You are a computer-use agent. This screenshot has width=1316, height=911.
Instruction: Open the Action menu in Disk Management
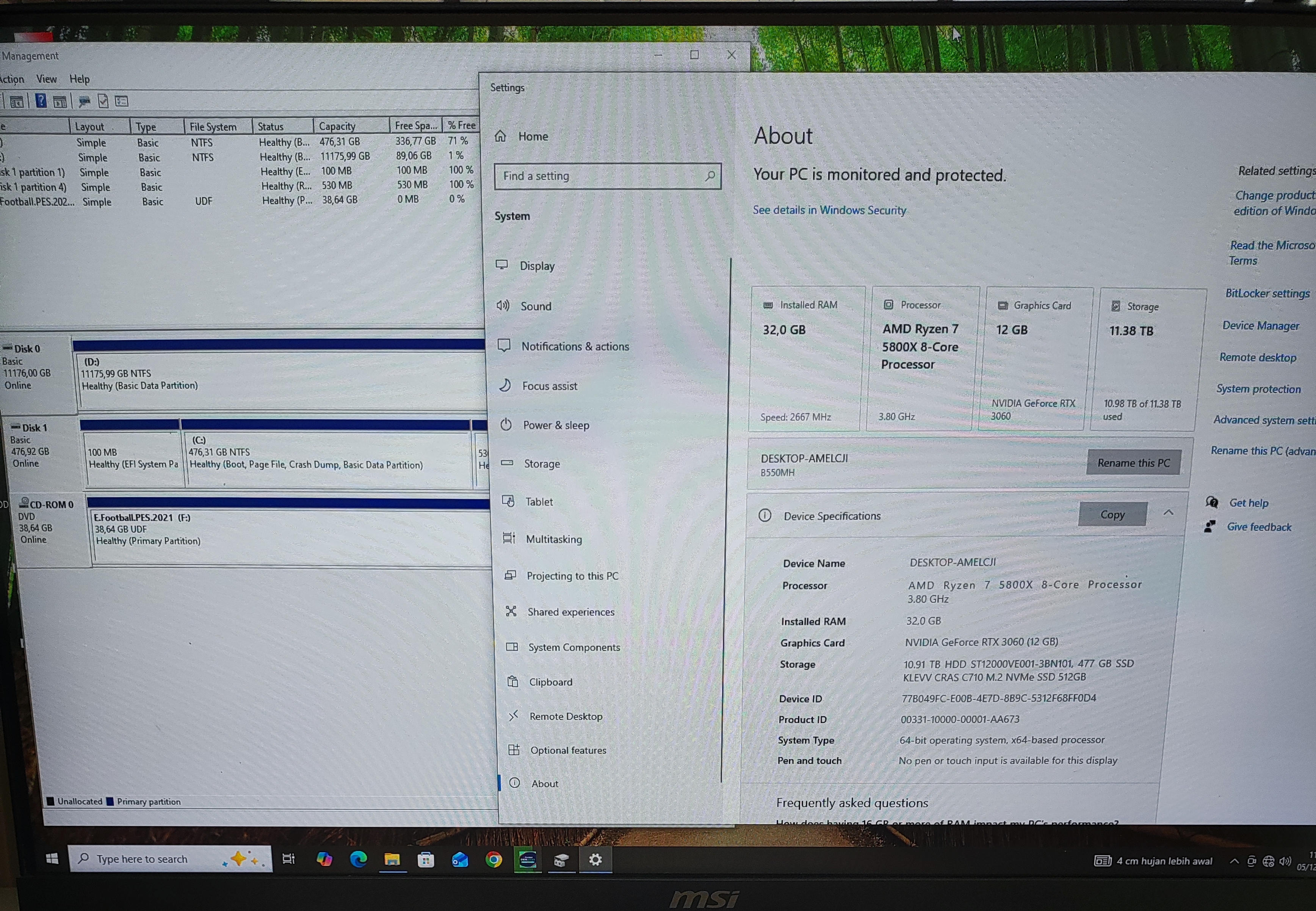pos(11,79)
